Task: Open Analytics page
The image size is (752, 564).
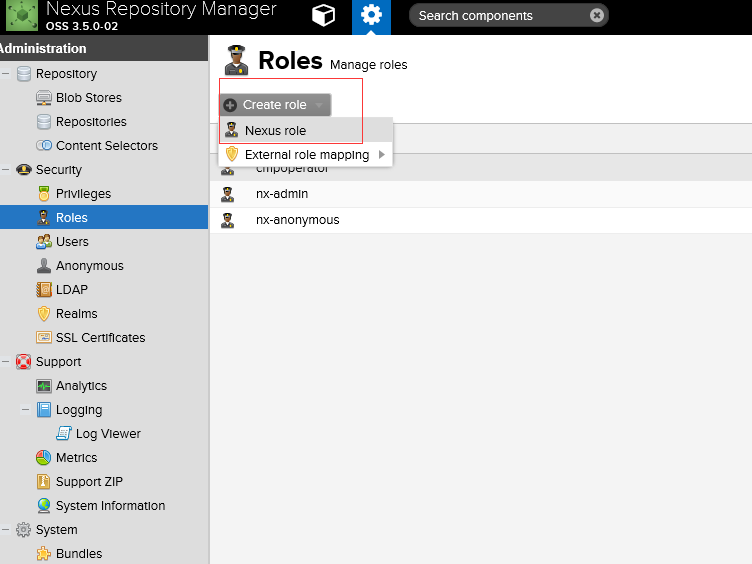Action: [82, 386]
